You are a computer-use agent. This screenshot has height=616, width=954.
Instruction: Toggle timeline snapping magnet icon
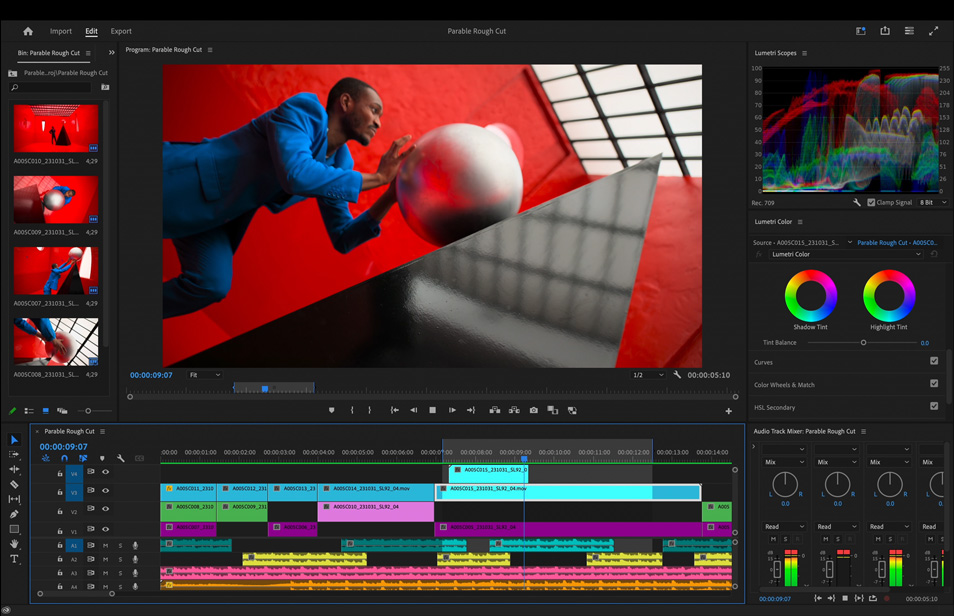(x=64, y=459)
